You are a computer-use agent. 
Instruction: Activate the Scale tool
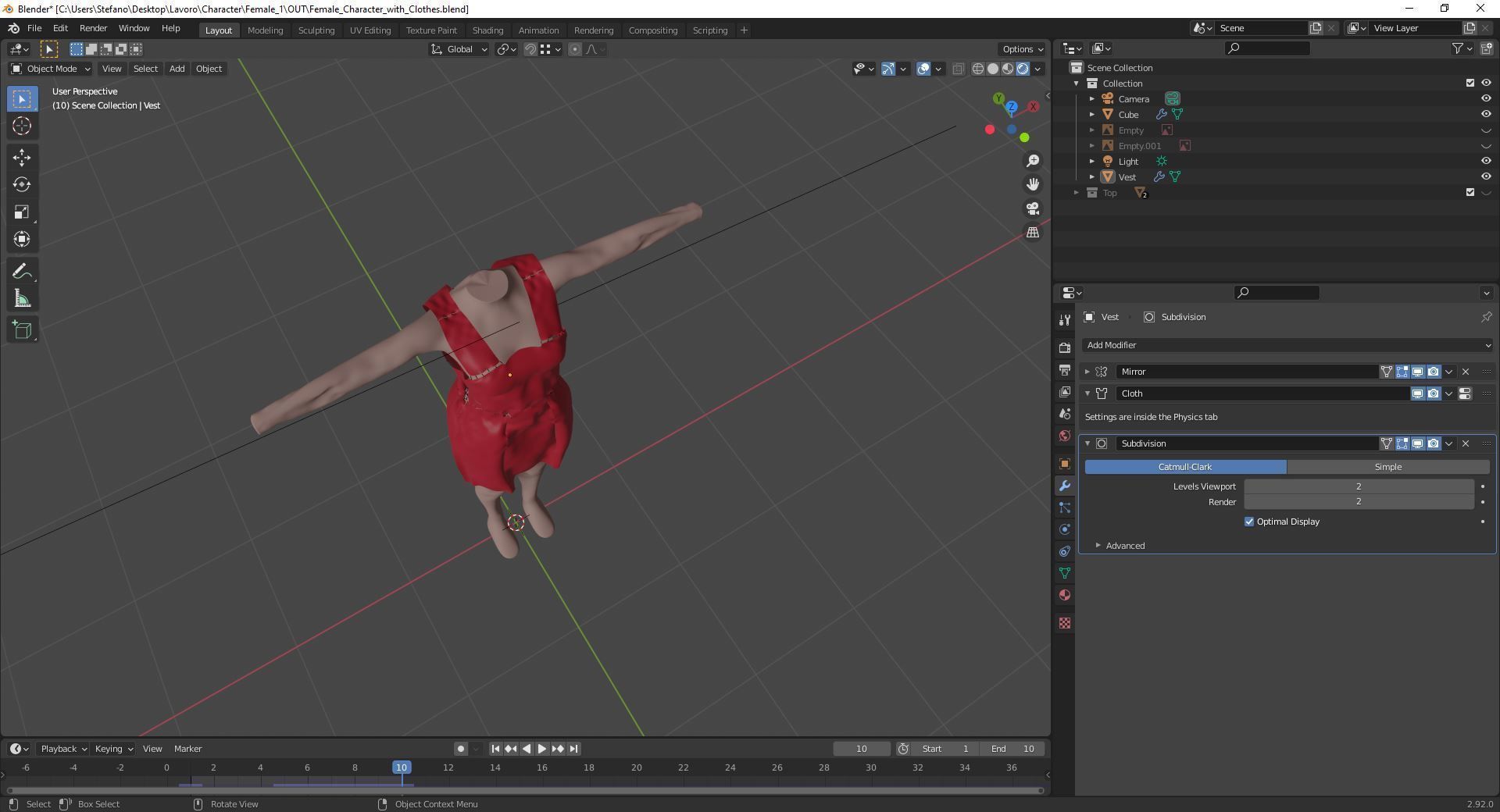[x=22, y=212]
